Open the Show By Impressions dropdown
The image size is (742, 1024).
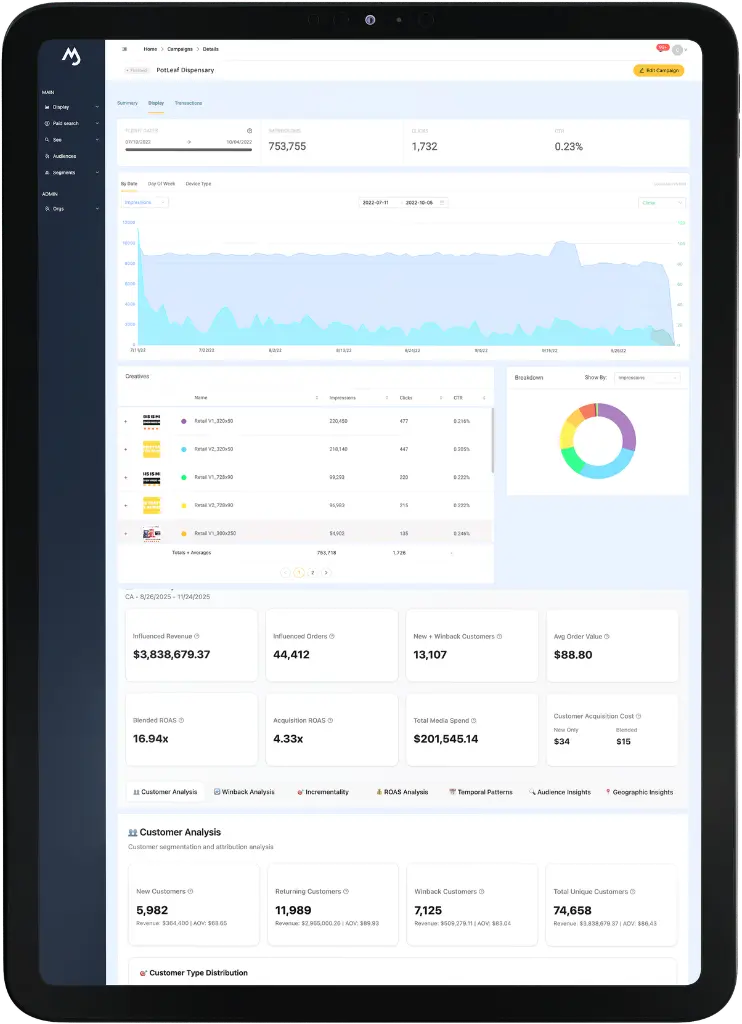(x=647, y=377)
